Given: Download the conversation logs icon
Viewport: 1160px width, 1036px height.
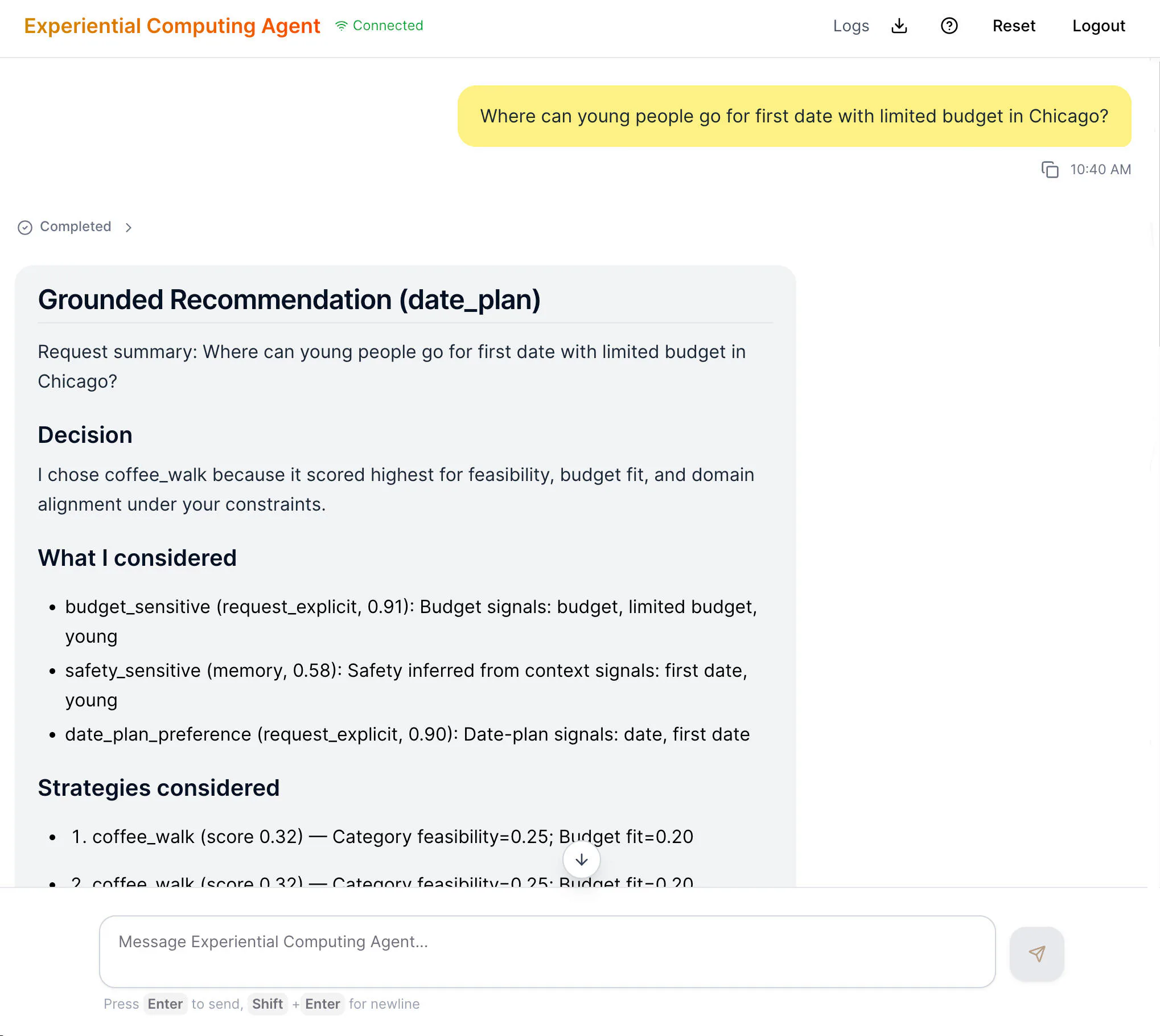Looking at the screenshot, I should tap(899, 26).
